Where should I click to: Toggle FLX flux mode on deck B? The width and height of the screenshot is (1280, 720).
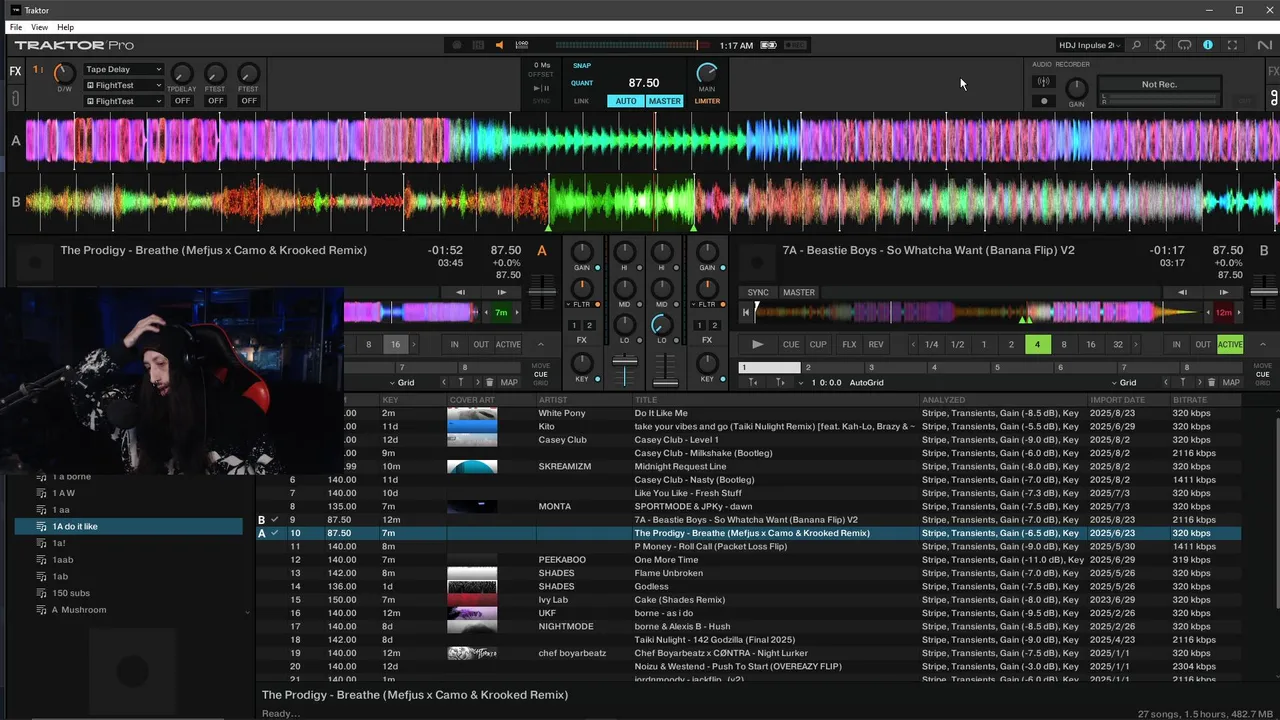(x=849, y=344)
